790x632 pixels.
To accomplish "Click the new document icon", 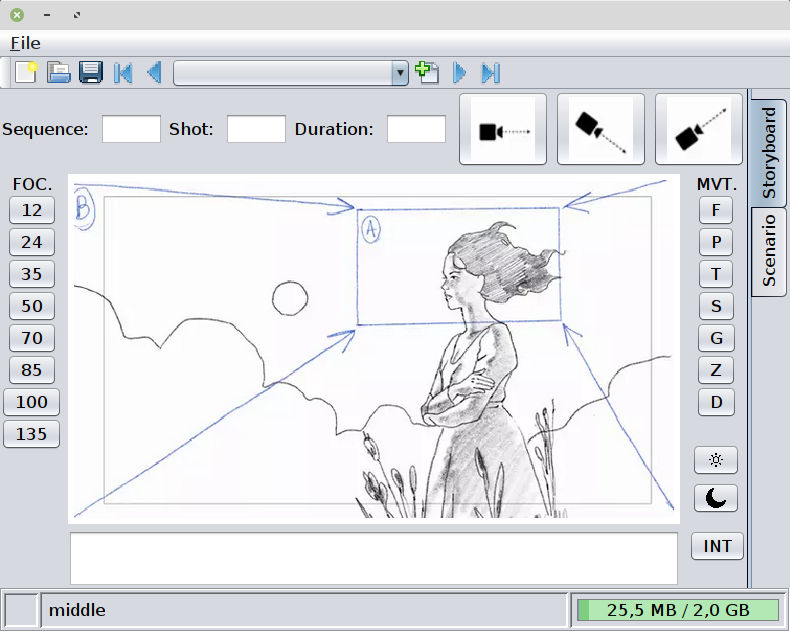I will 26,73.
